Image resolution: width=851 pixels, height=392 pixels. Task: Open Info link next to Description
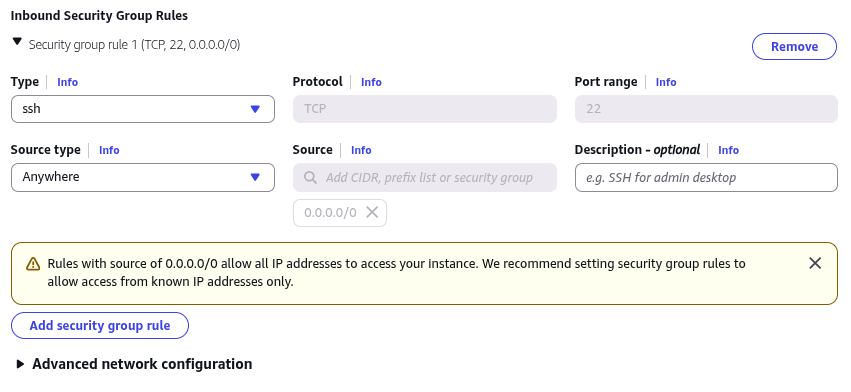[728, 150]
